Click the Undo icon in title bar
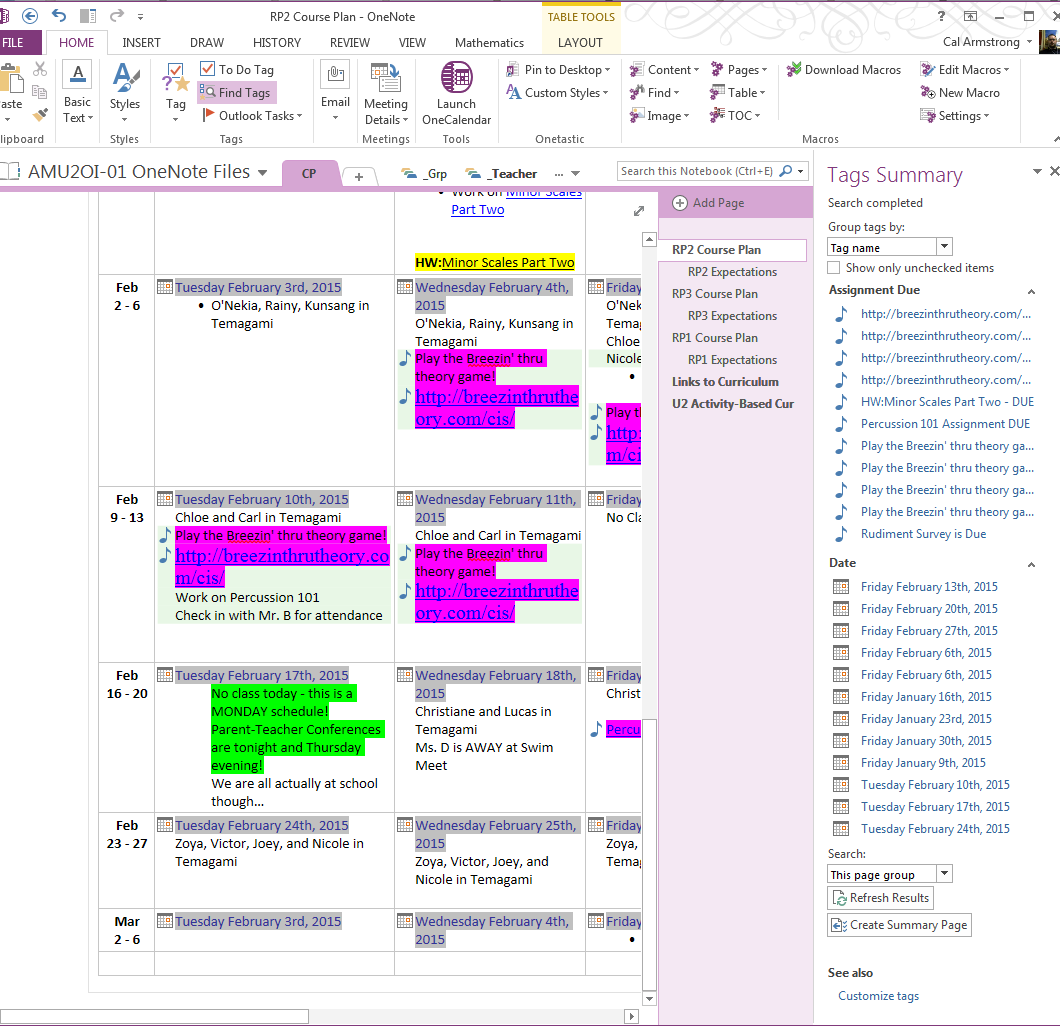 (x=59, y=16)
